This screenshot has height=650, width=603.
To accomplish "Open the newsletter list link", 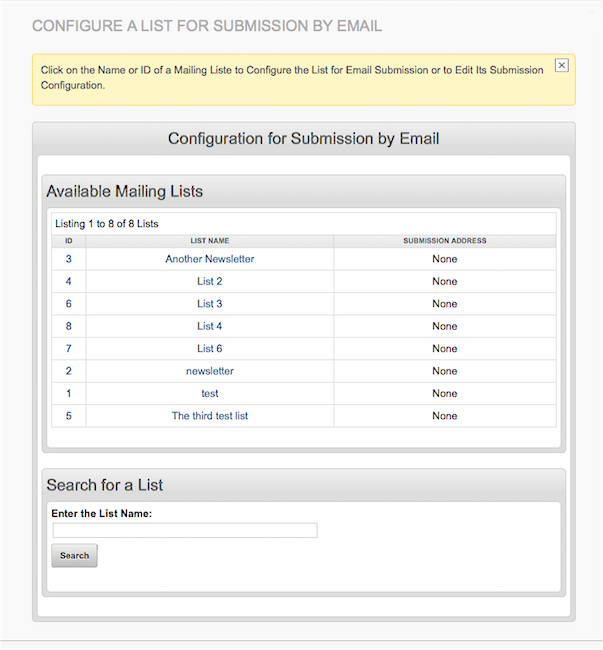I will tap(210, 371).
